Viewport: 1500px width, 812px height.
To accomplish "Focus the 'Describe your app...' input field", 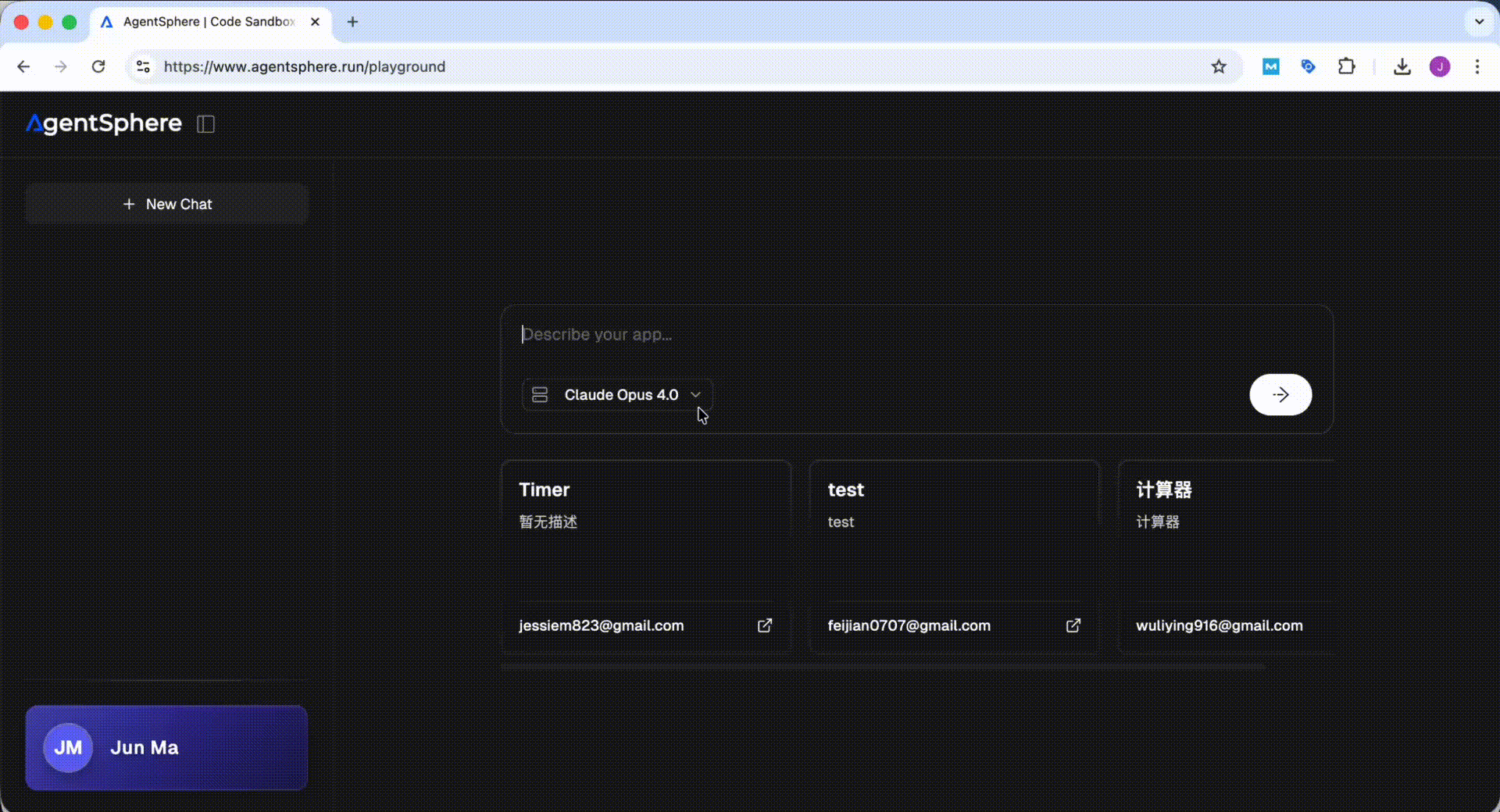I will pos(916,335).
